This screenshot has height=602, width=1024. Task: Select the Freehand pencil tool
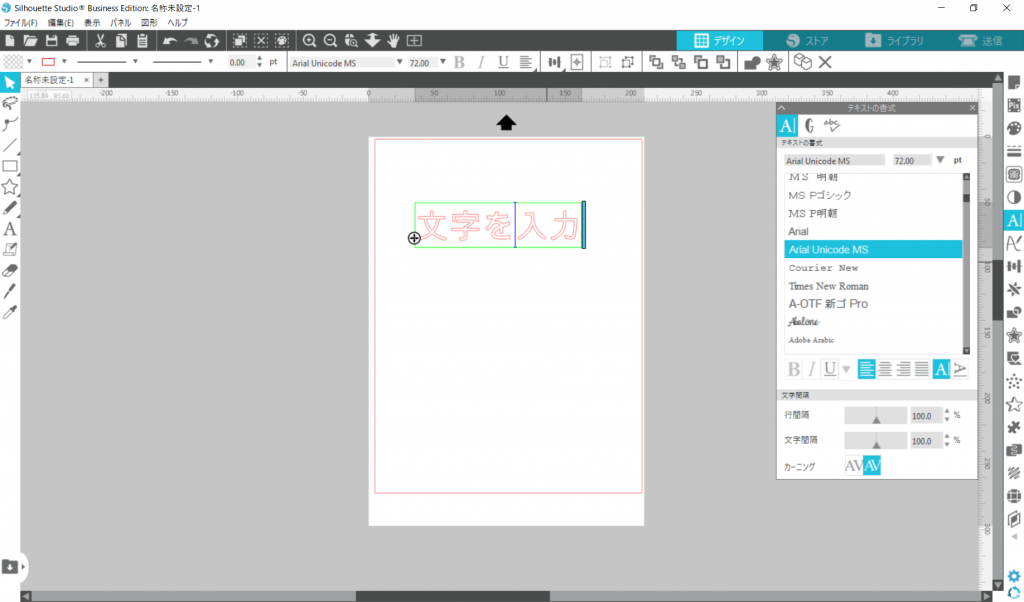tap(10, 208)
